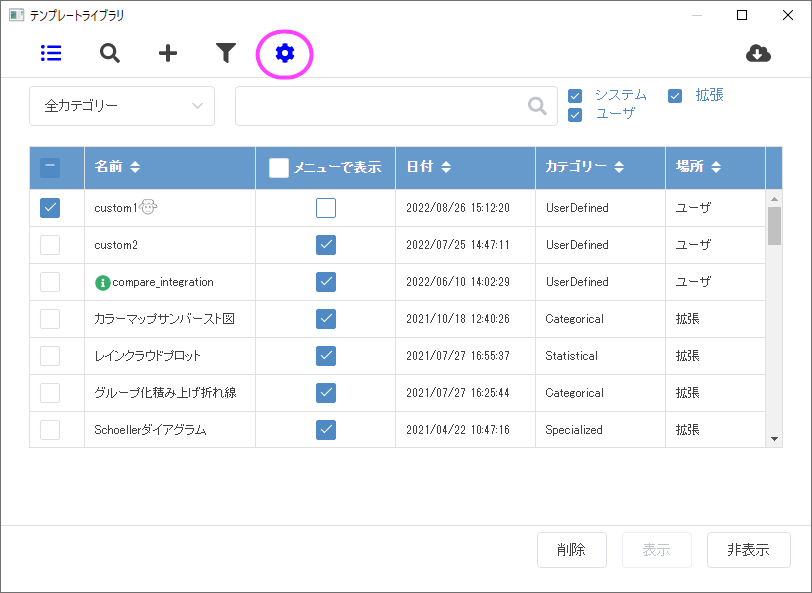812x593 pixels.
Task: Click the magnifier inside the search box
Action: click(x=537, y=106)
